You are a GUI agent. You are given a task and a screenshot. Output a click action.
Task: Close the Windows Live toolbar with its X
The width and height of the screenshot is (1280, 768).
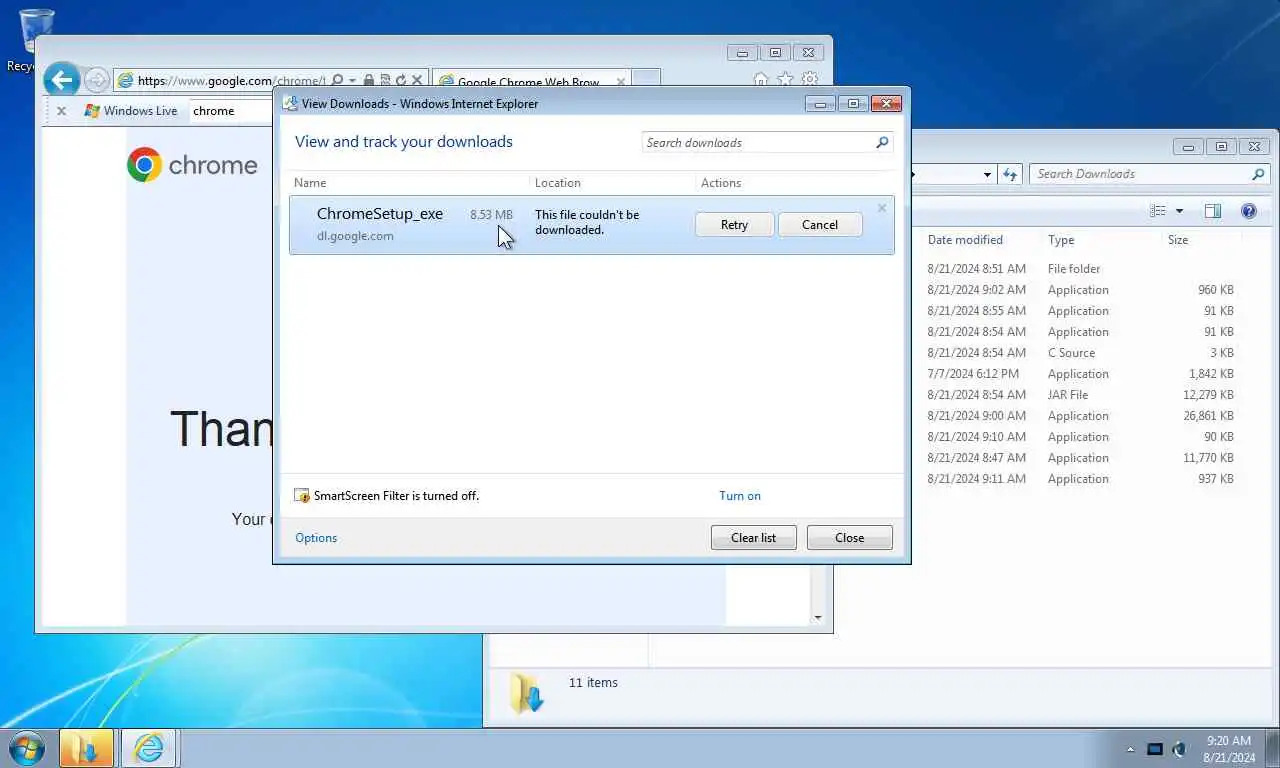(x=61, y=111)
